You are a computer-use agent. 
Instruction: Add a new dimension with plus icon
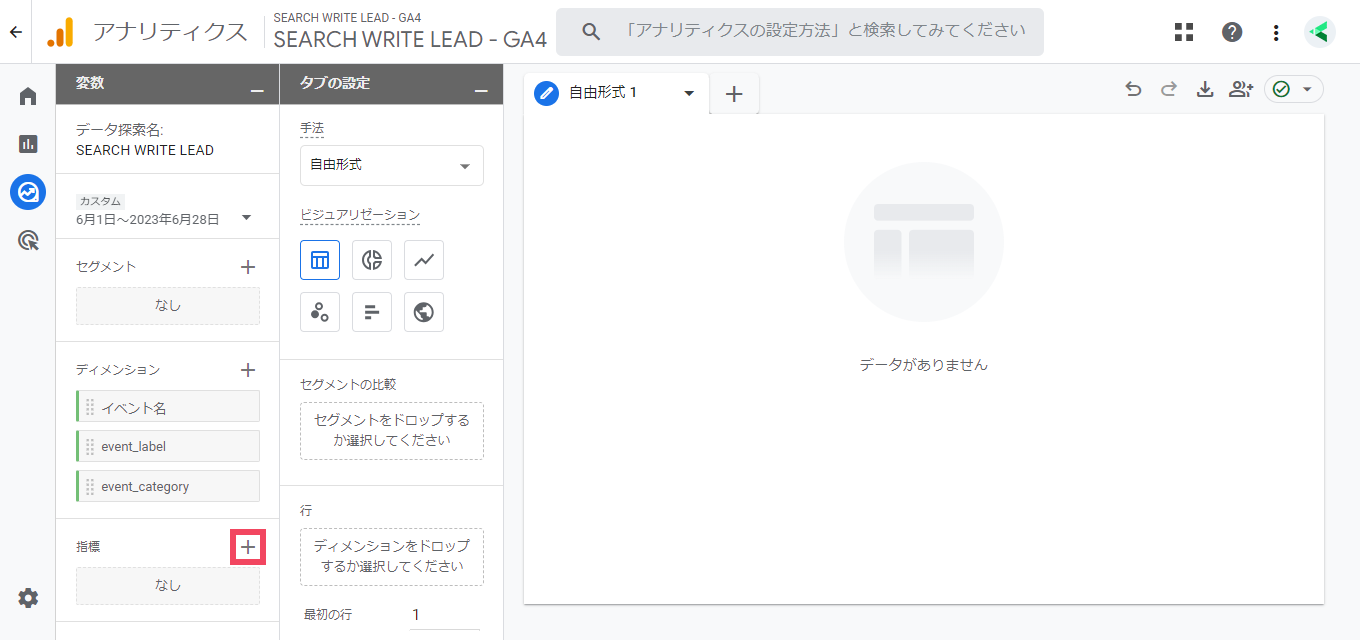point(248,370)
